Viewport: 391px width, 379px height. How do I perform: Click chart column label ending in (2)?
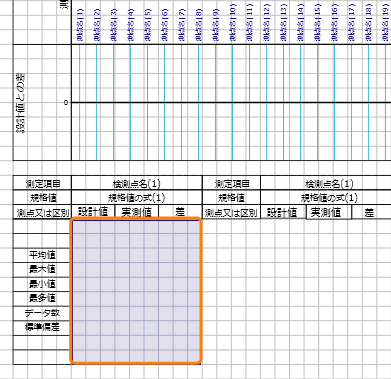tap(97, 26)
